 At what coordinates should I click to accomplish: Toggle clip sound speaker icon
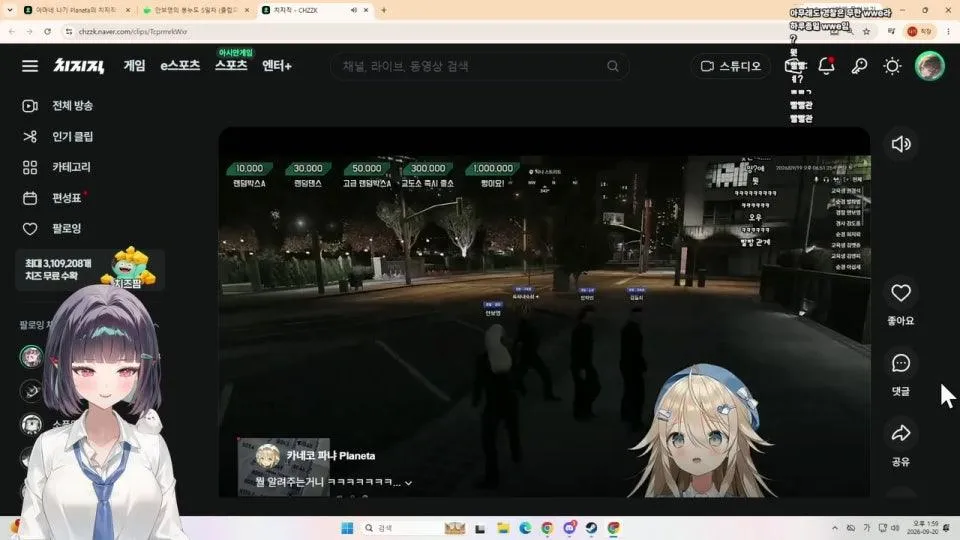pos(901,144)
